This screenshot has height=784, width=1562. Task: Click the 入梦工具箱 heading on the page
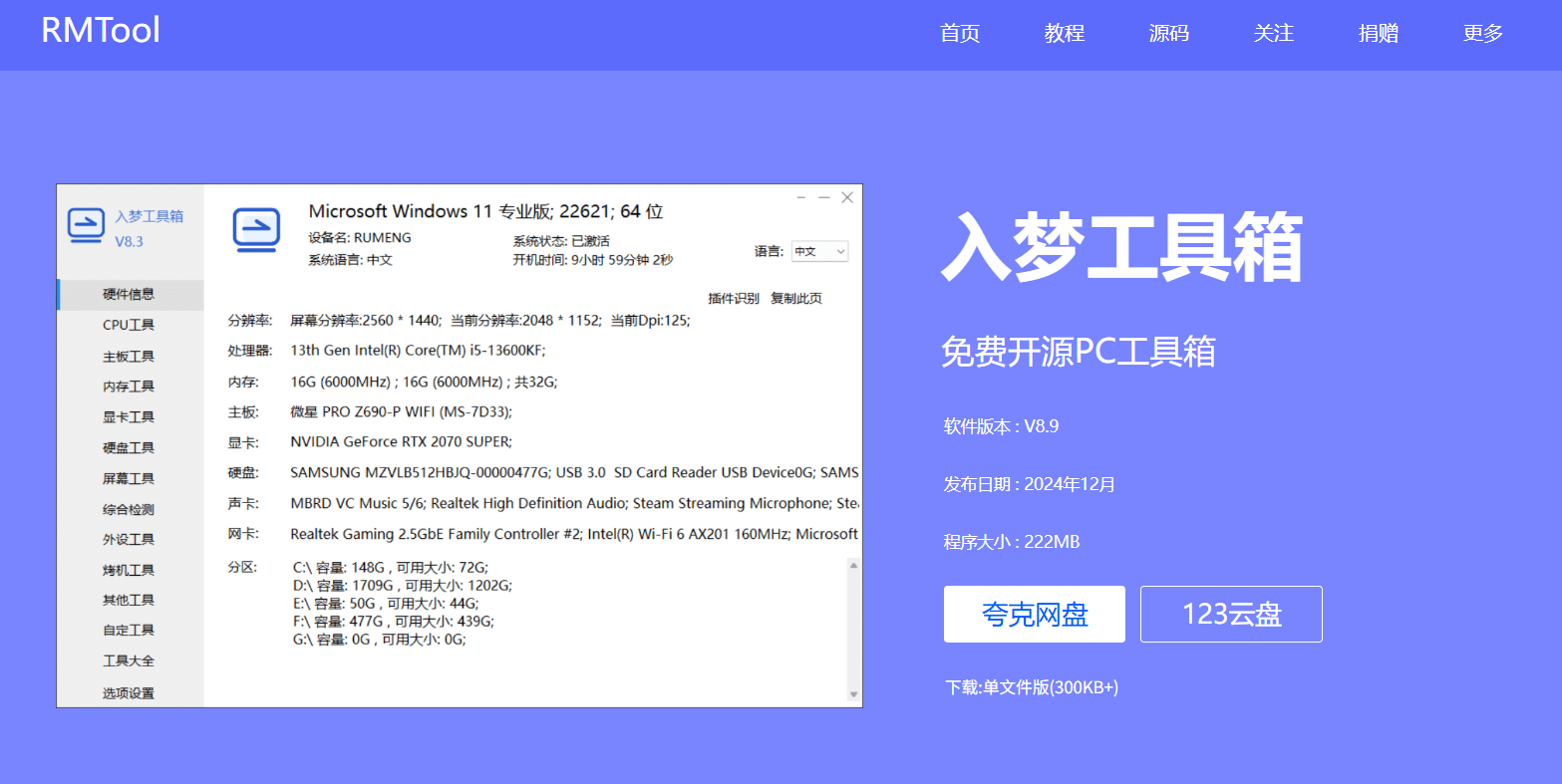click(x=1122, y=248)
